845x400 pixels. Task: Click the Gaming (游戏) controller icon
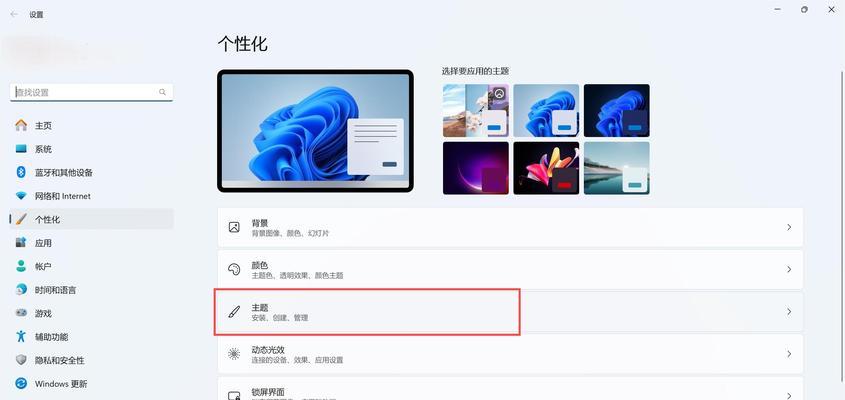click(21, 313)
